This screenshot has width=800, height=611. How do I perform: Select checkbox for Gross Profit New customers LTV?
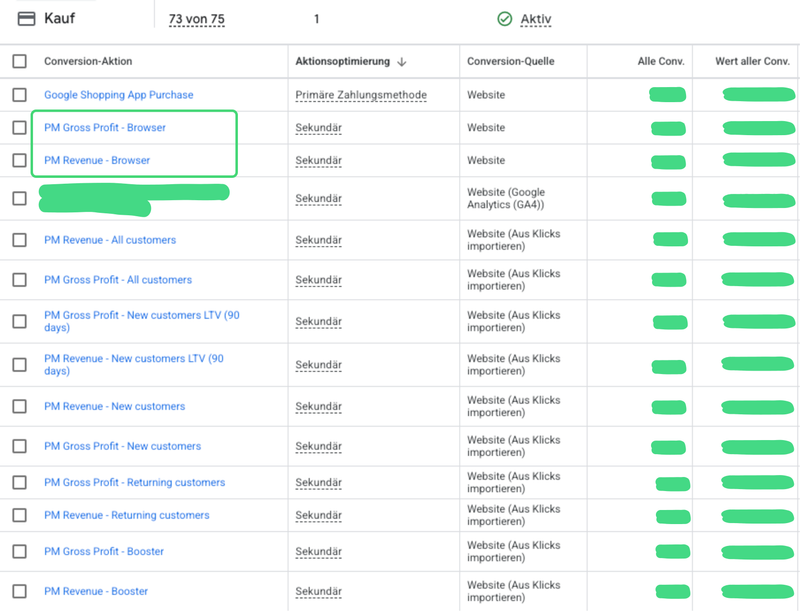(x=19, y=321)
